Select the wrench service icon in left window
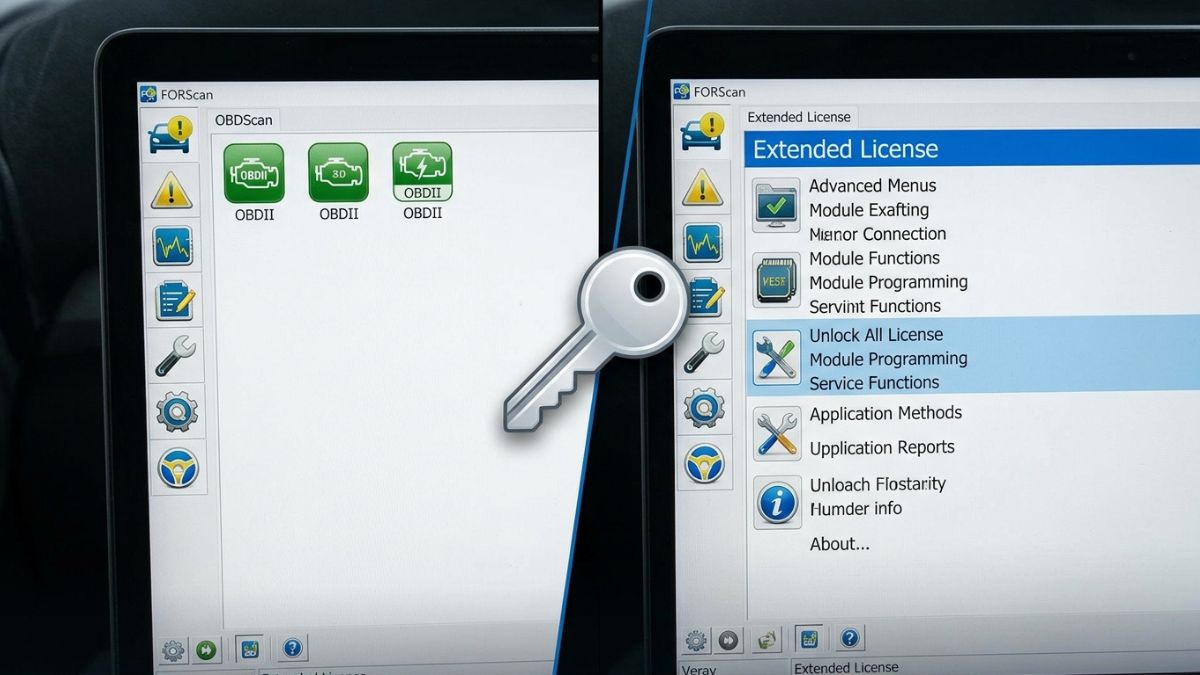Viewport: 1200px width, 675px height. [176, 355]
